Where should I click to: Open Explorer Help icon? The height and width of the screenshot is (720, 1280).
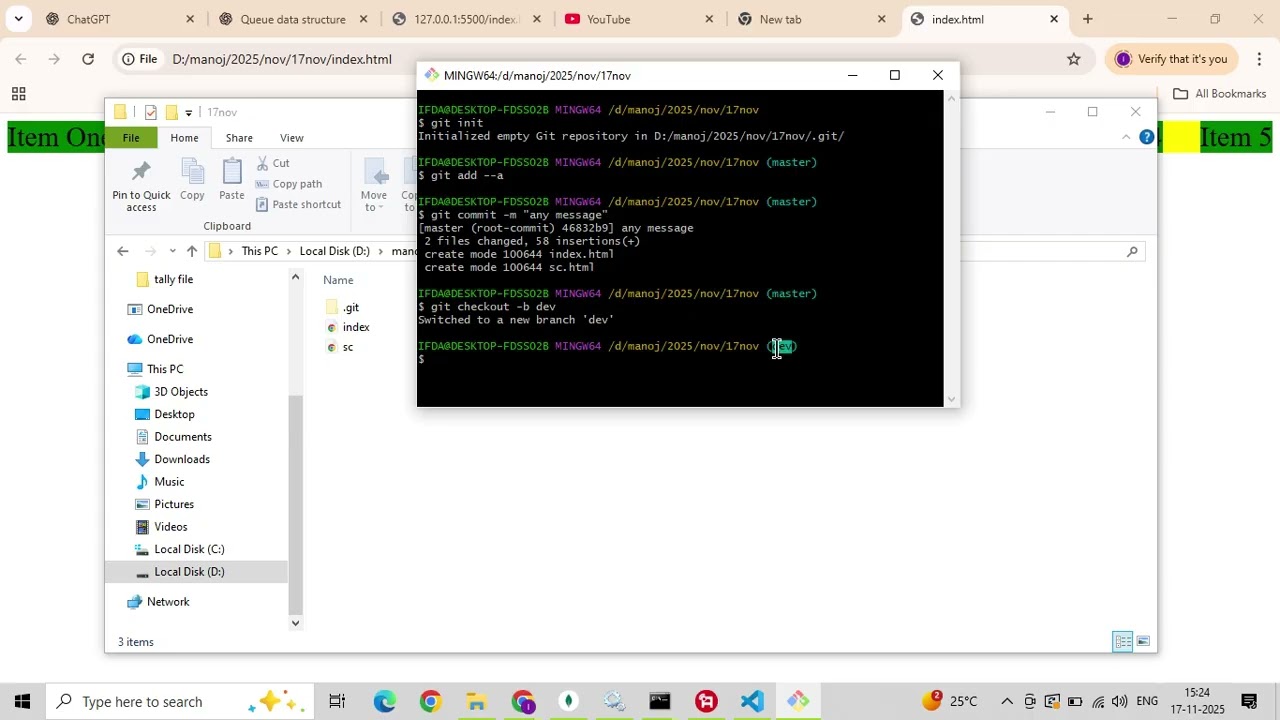[x=1146, y=137]
